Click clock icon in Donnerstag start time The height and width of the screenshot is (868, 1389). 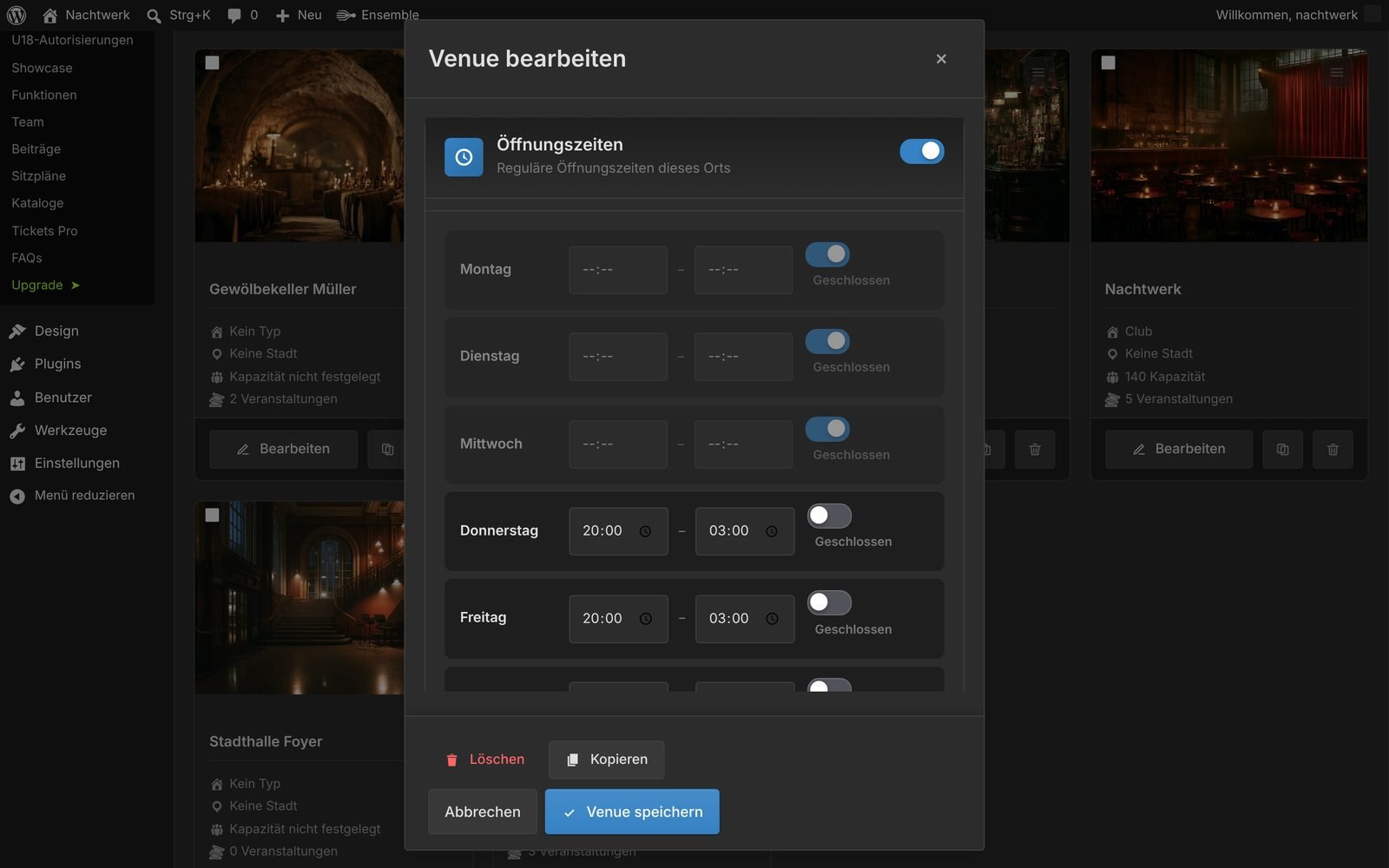[645, 531]
